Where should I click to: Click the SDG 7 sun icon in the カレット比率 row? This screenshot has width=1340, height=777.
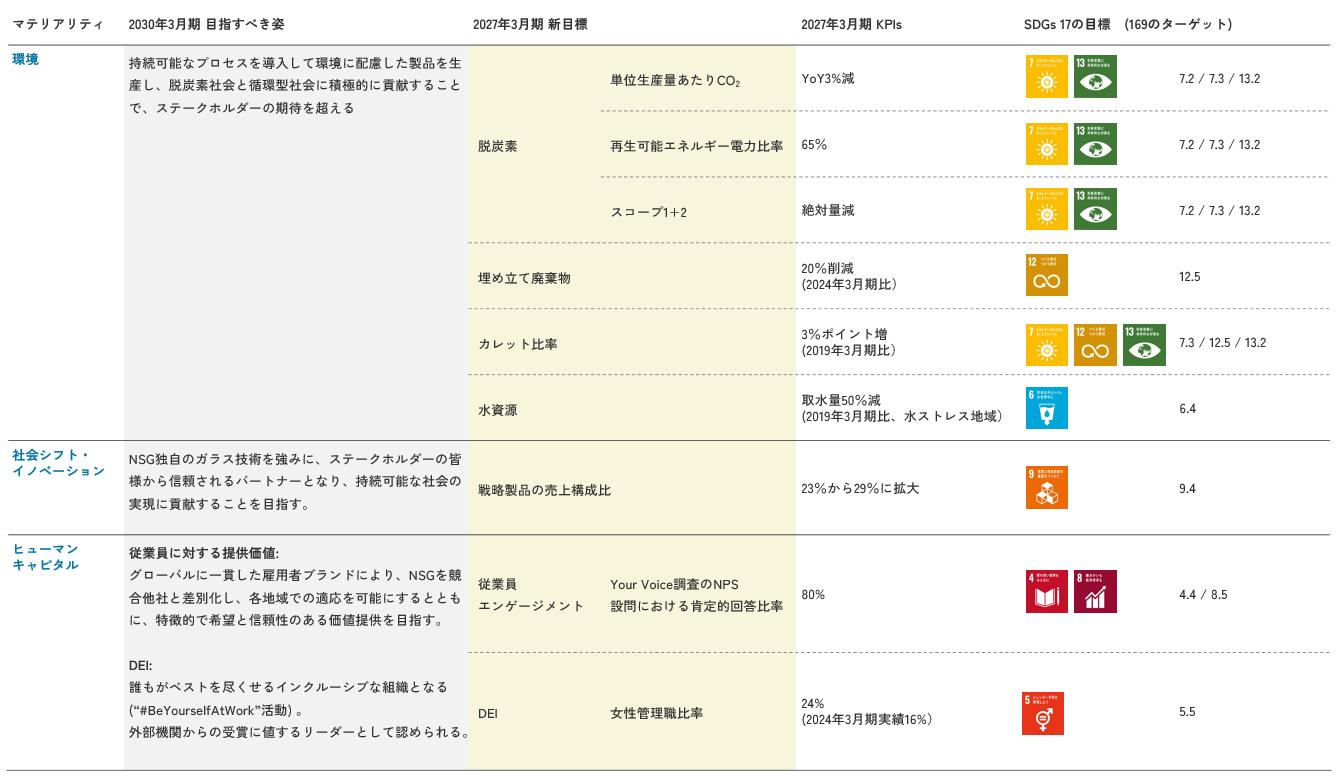tap(1047, 344)
